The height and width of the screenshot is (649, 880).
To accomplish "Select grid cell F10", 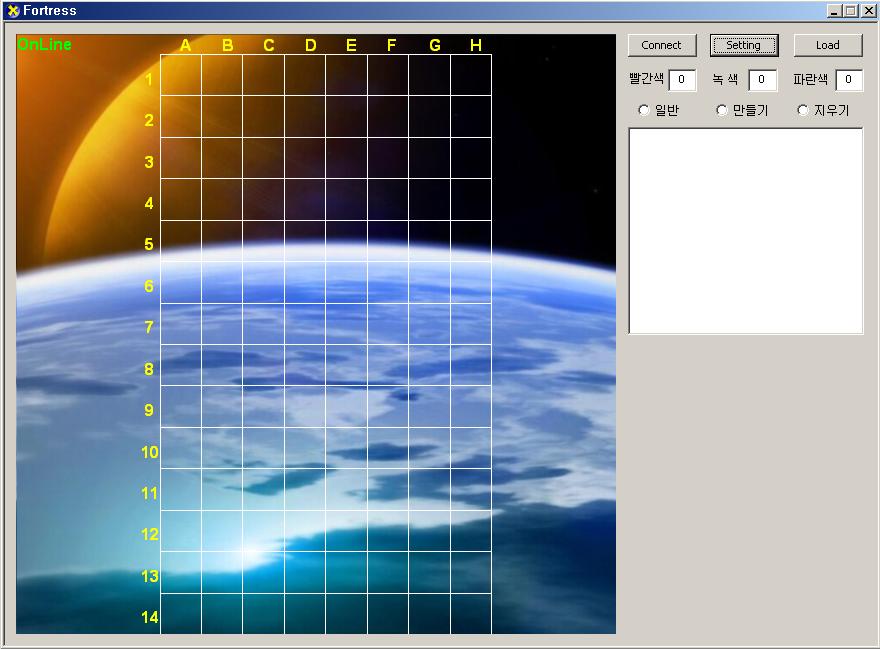I will pyautogui.click(x=388, y=448).
